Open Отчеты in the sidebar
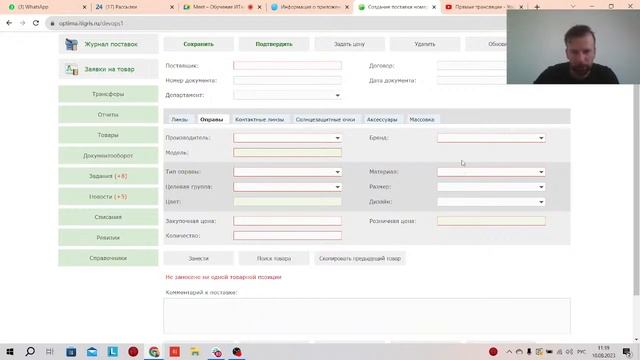The image size is (640, 360). click(x=108, y=115)
